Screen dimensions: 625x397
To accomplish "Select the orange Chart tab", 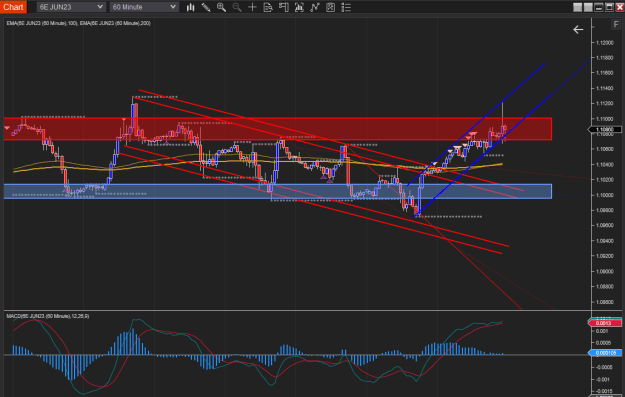I will coord(13,7).
